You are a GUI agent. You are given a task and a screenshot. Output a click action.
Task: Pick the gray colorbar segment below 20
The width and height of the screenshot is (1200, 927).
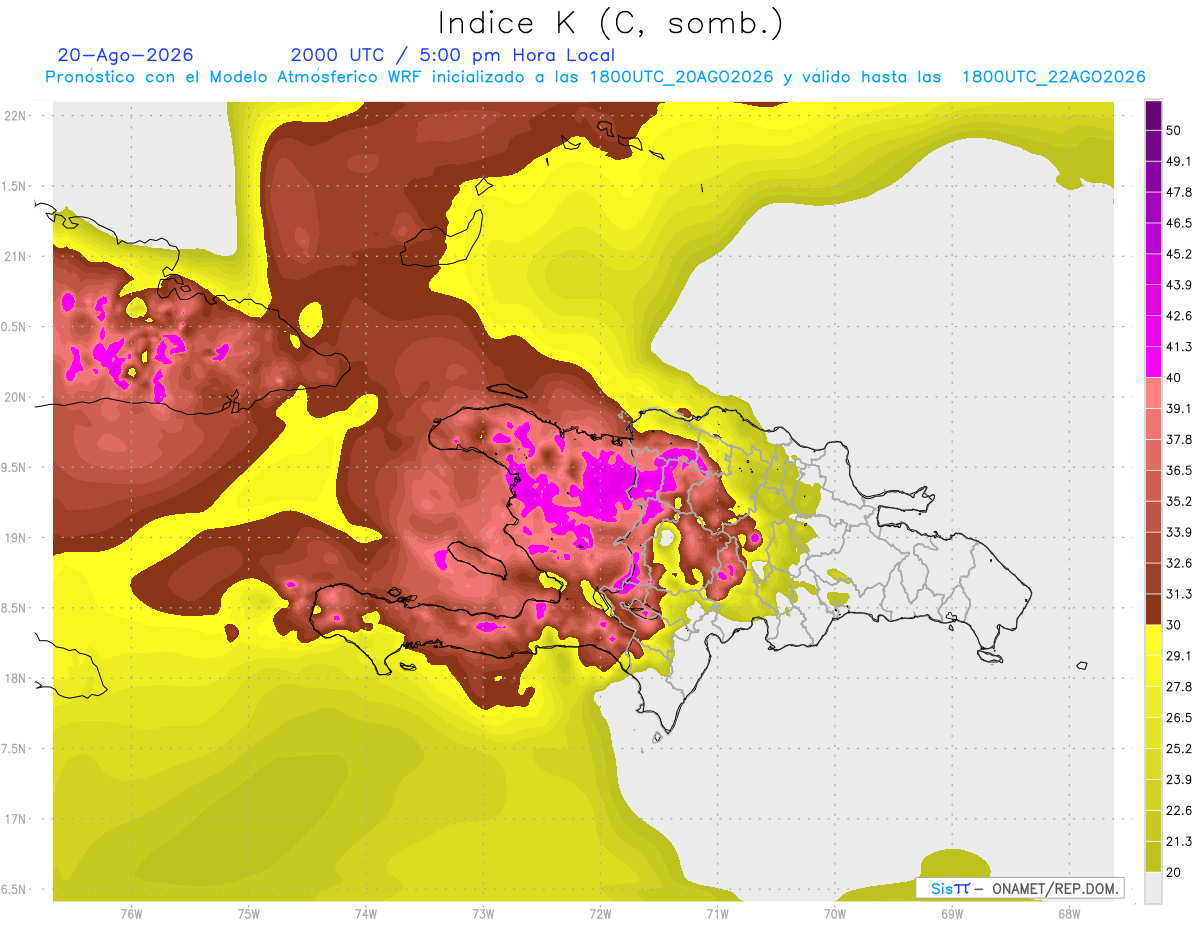(x=1153, y=888)
